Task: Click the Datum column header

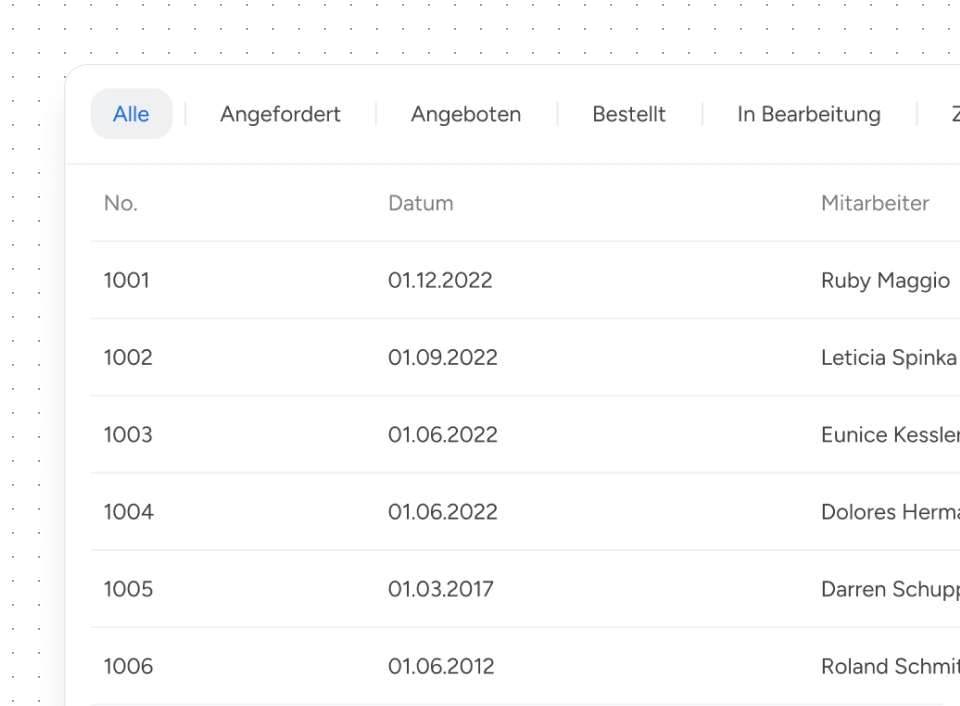Action: click(x=421, y=203)
